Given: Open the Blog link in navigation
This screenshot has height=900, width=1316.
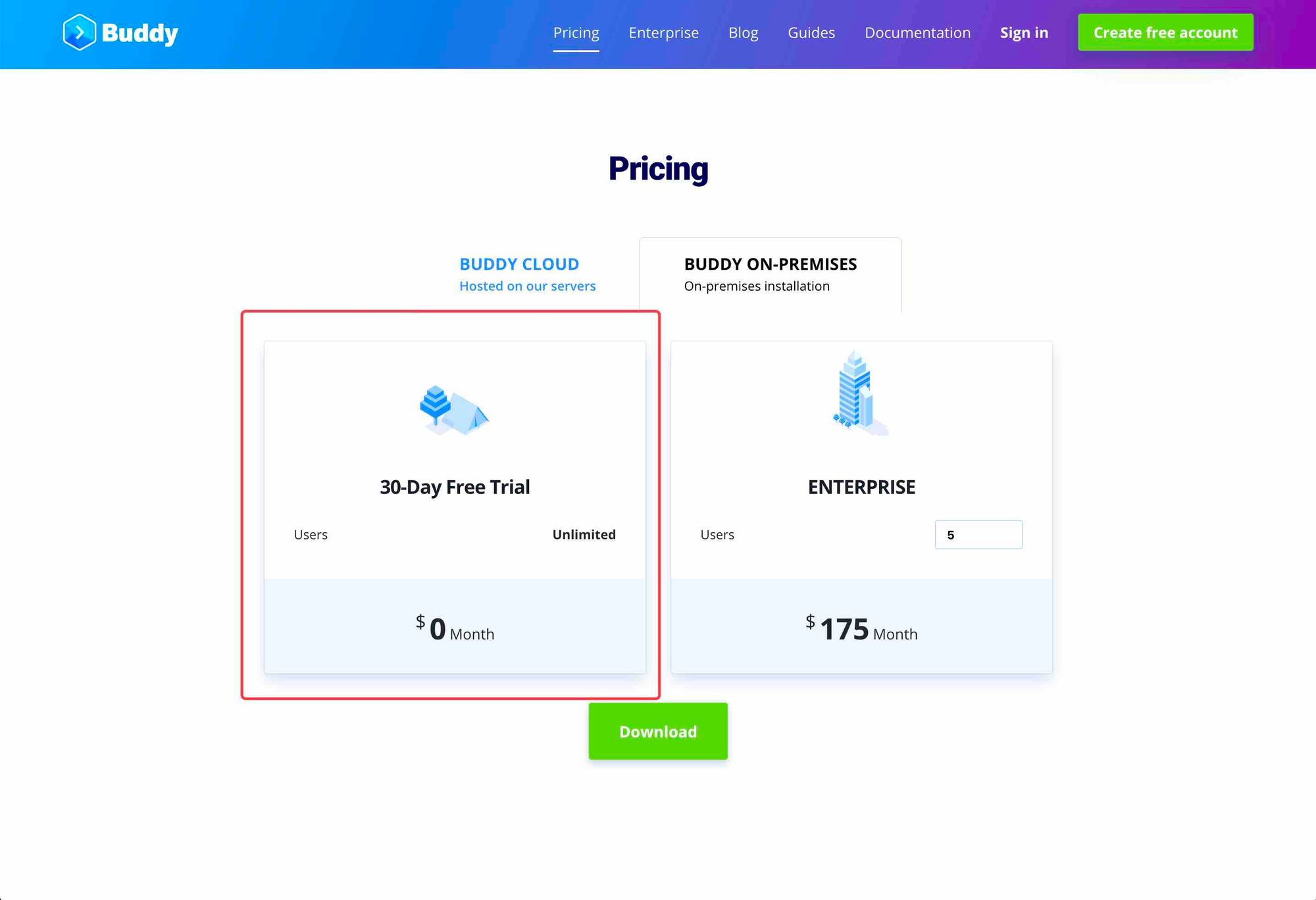Looking at the screenshot, I should coord(743,33).
